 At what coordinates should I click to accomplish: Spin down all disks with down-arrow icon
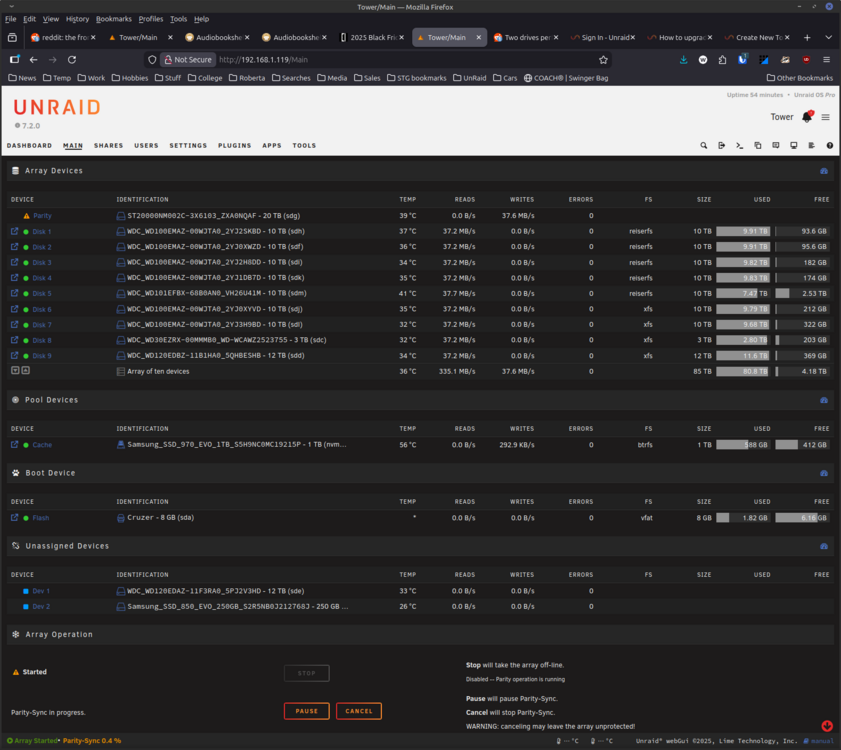coord(15,370)
